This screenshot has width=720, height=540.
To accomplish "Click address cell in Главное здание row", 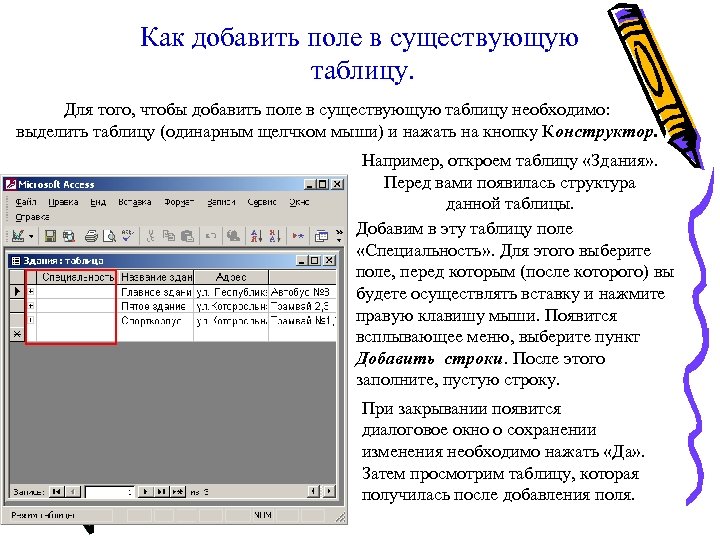I will [231, 292].
